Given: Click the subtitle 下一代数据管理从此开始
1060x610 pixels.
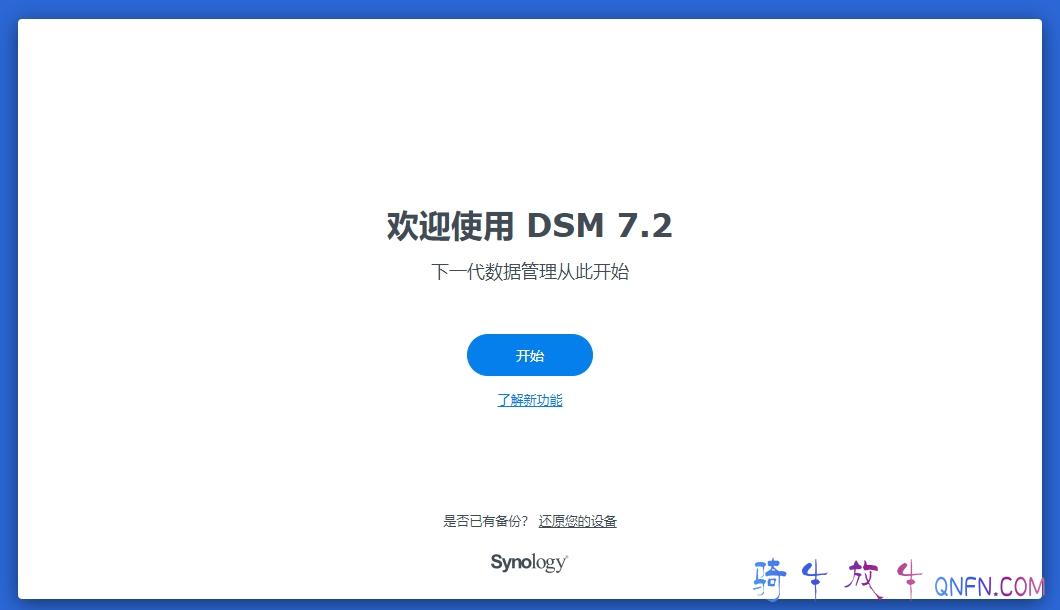Looking at the screenshot, I should click(x=530, y=272).
